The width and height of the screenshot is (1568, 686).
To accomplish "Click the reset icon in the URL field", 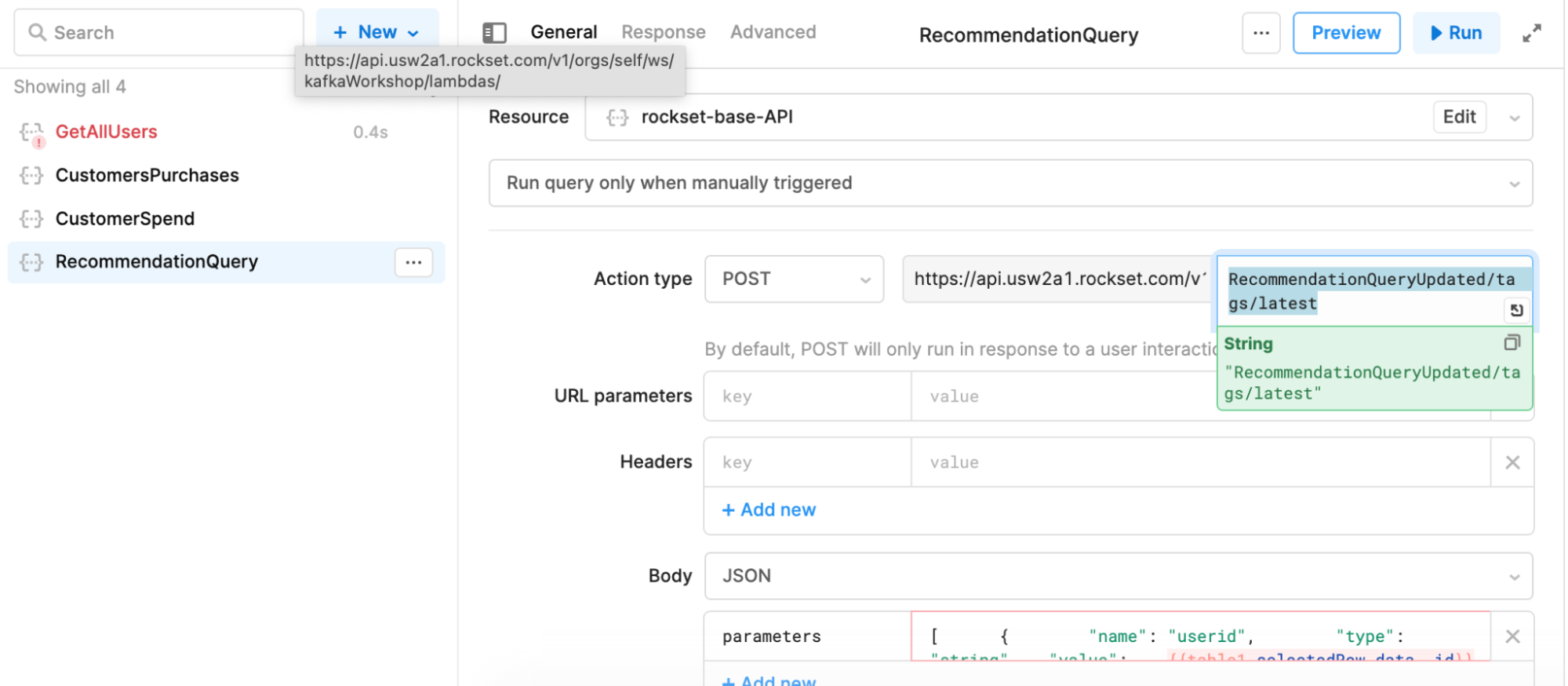I will (1516, 310).
